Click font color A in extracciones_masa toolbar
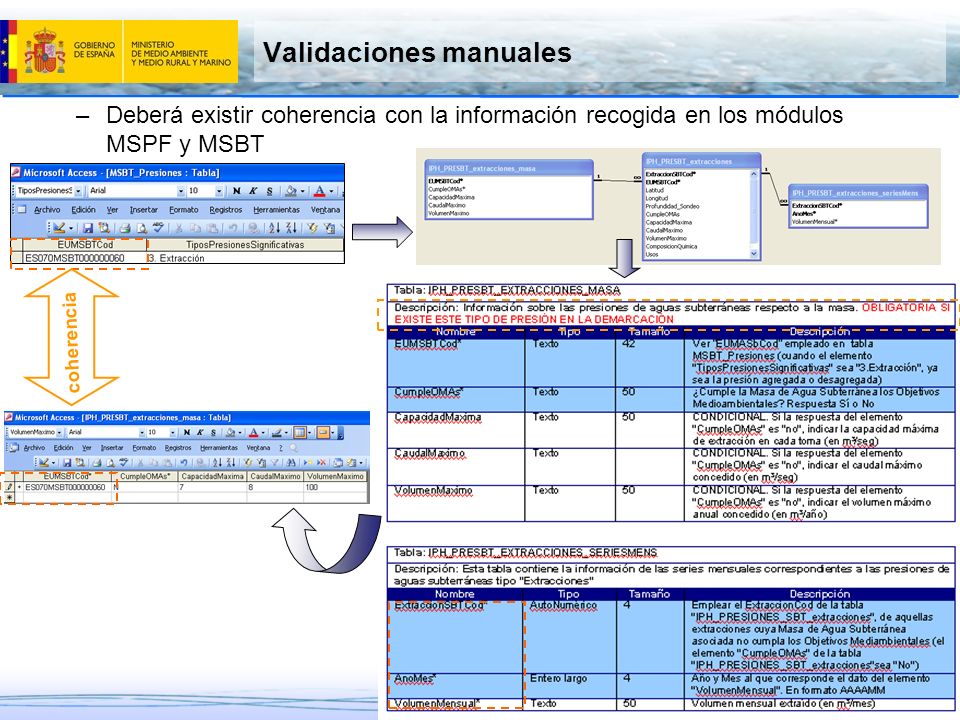This screenshot has width=960, height=720. [253, 432]
